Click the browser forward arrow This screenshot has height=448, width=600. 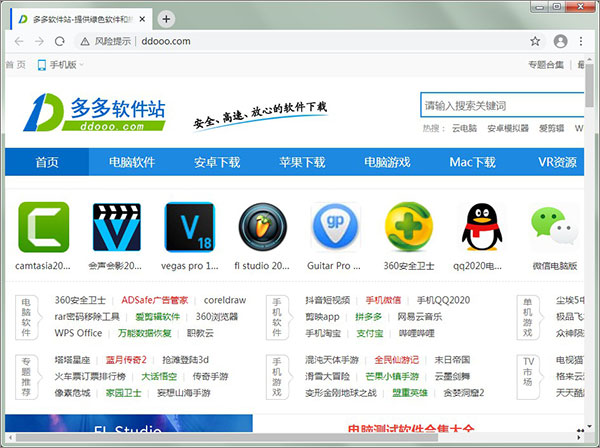tap(39, 41)
